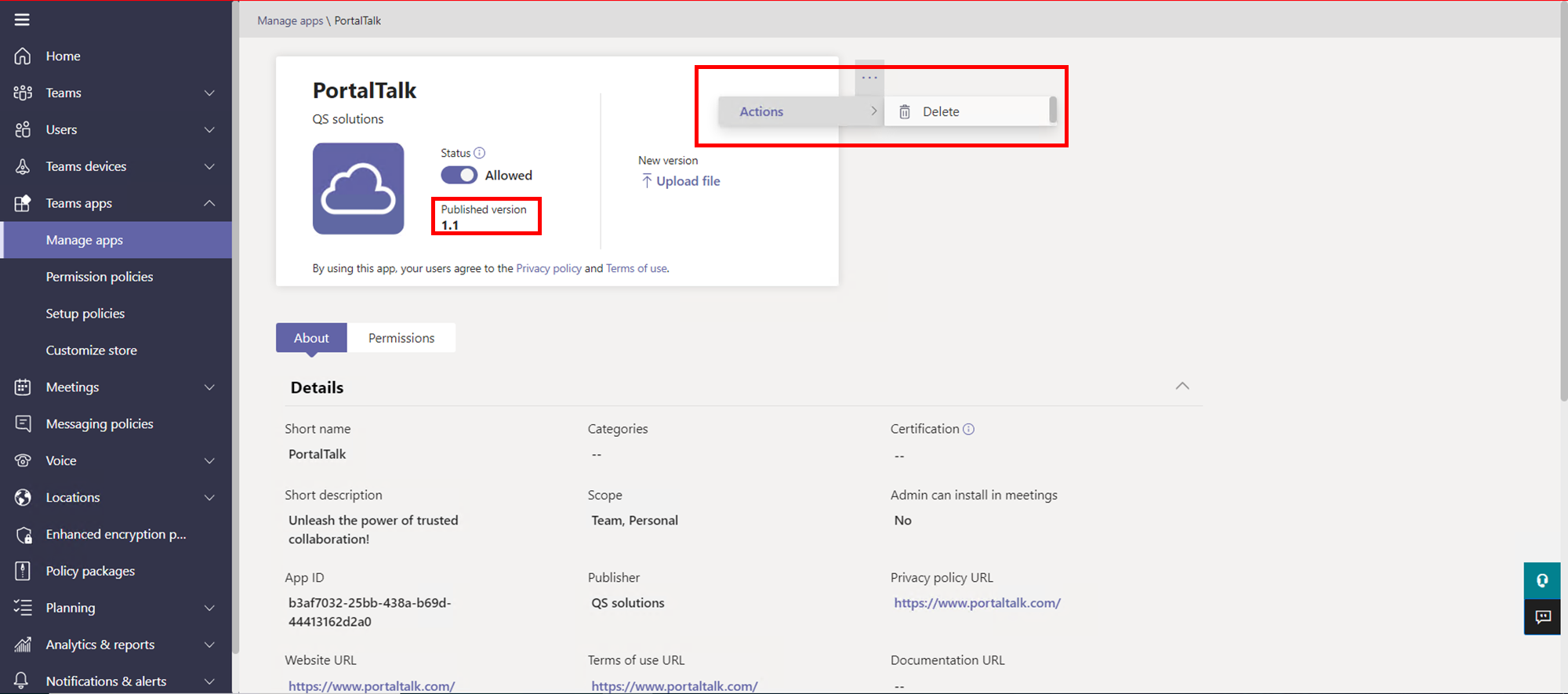Click the Meetings calendar icon
The height and width of the screenshot is (694, 1568).
coord(23,387)
